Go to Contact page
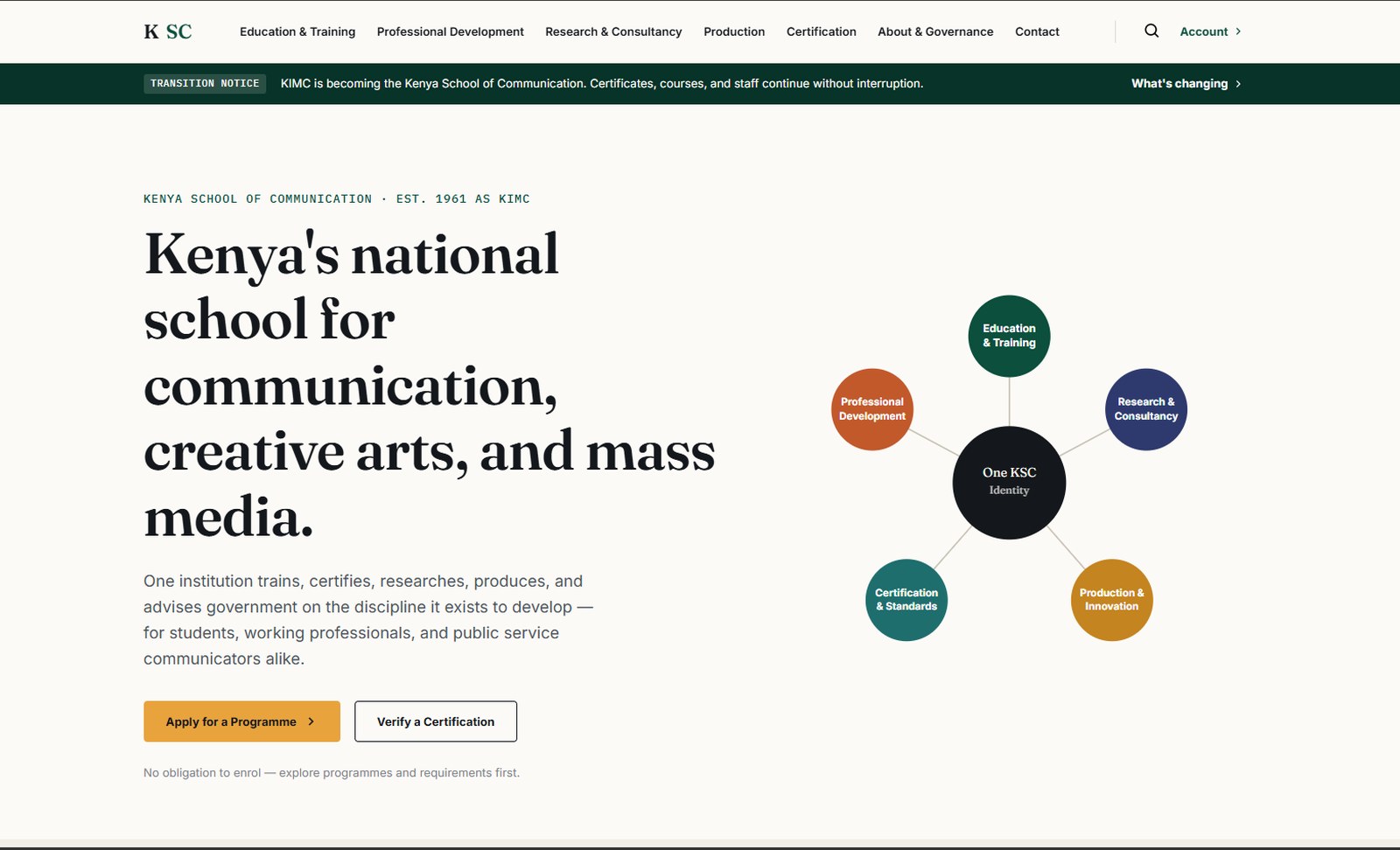Screen dimensions: 1400x850 coord(1037,31)
